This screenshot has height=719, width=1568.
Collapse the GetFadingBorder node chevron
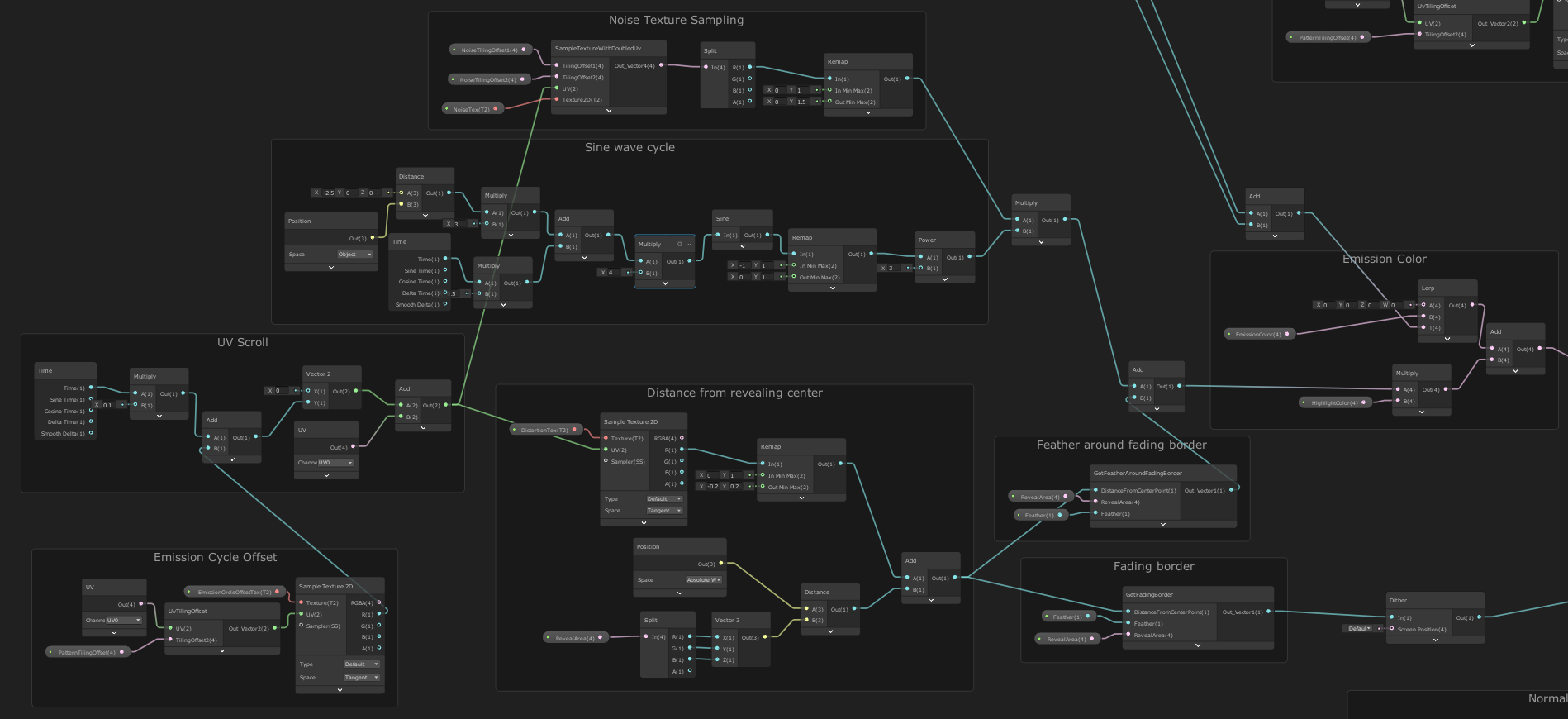pos(1198,645)
